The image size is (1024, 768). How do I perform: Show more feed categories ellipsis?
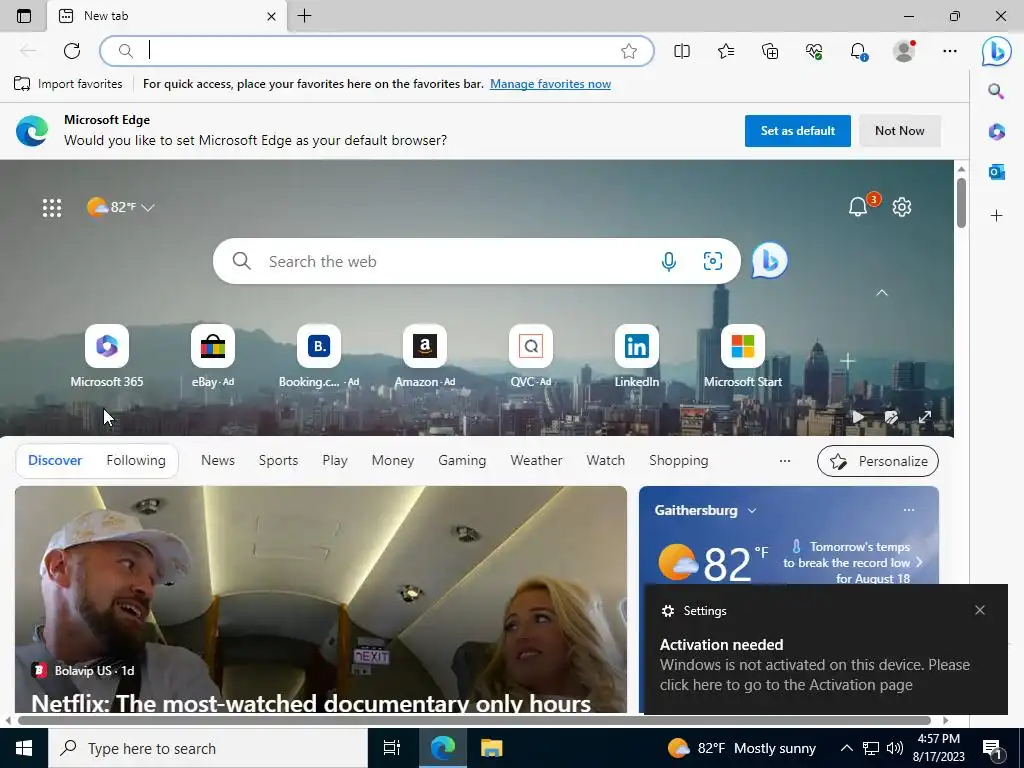(x=785, y=460)
